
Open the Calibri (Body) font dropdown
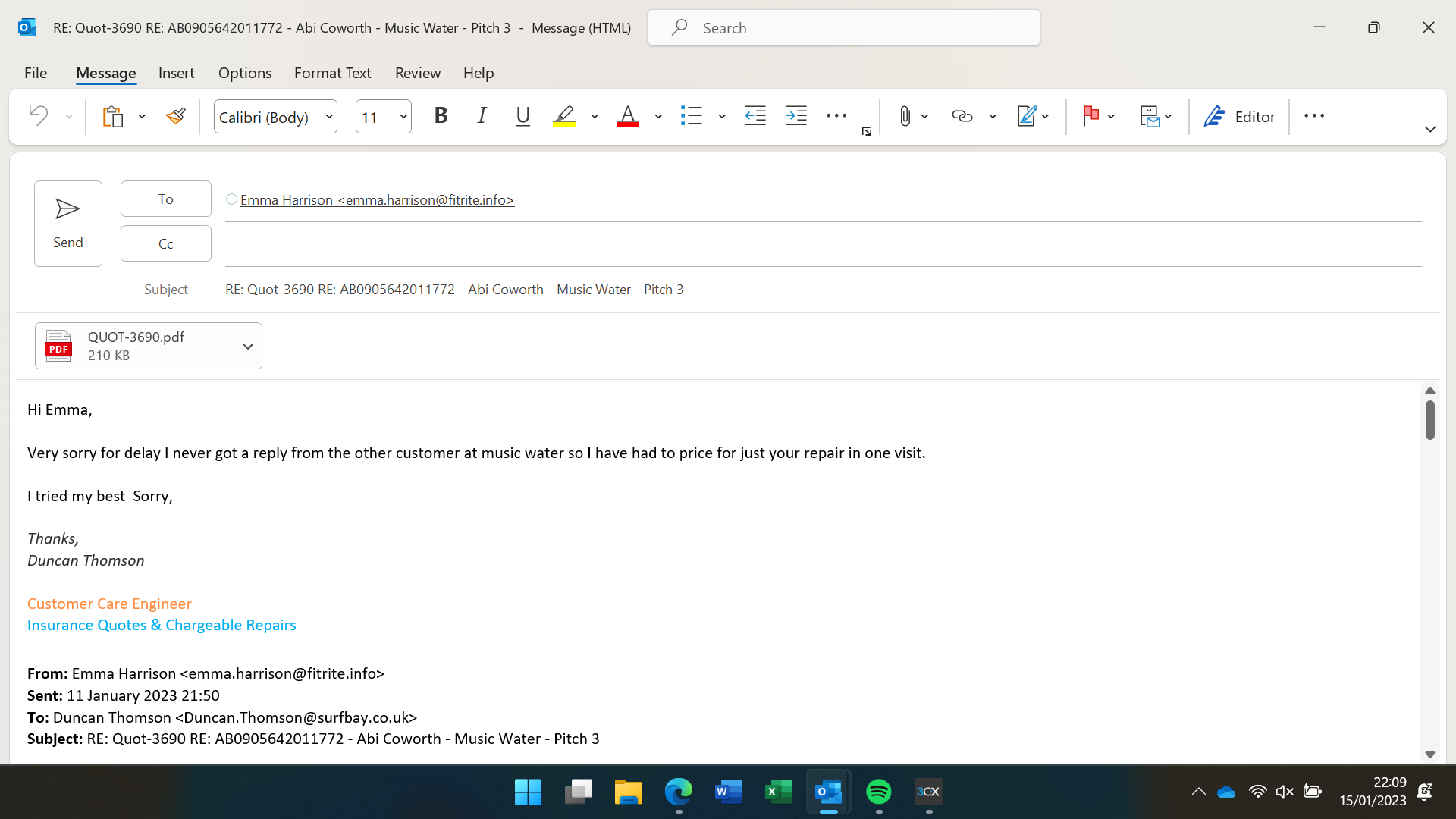point(329,117)
